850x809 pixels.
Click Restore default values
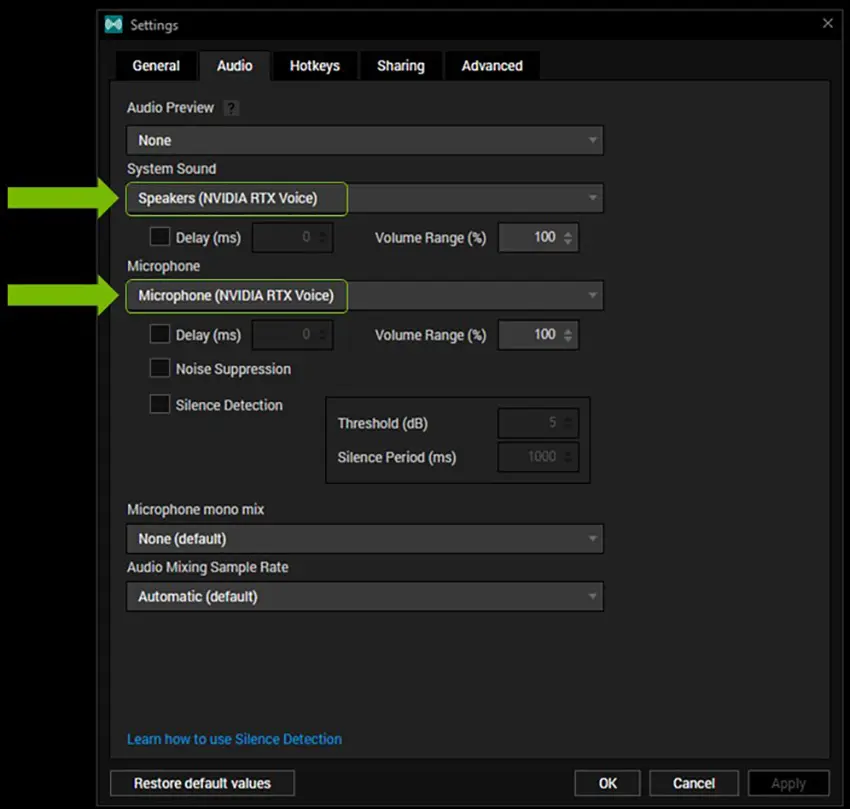tap(201, 783)
